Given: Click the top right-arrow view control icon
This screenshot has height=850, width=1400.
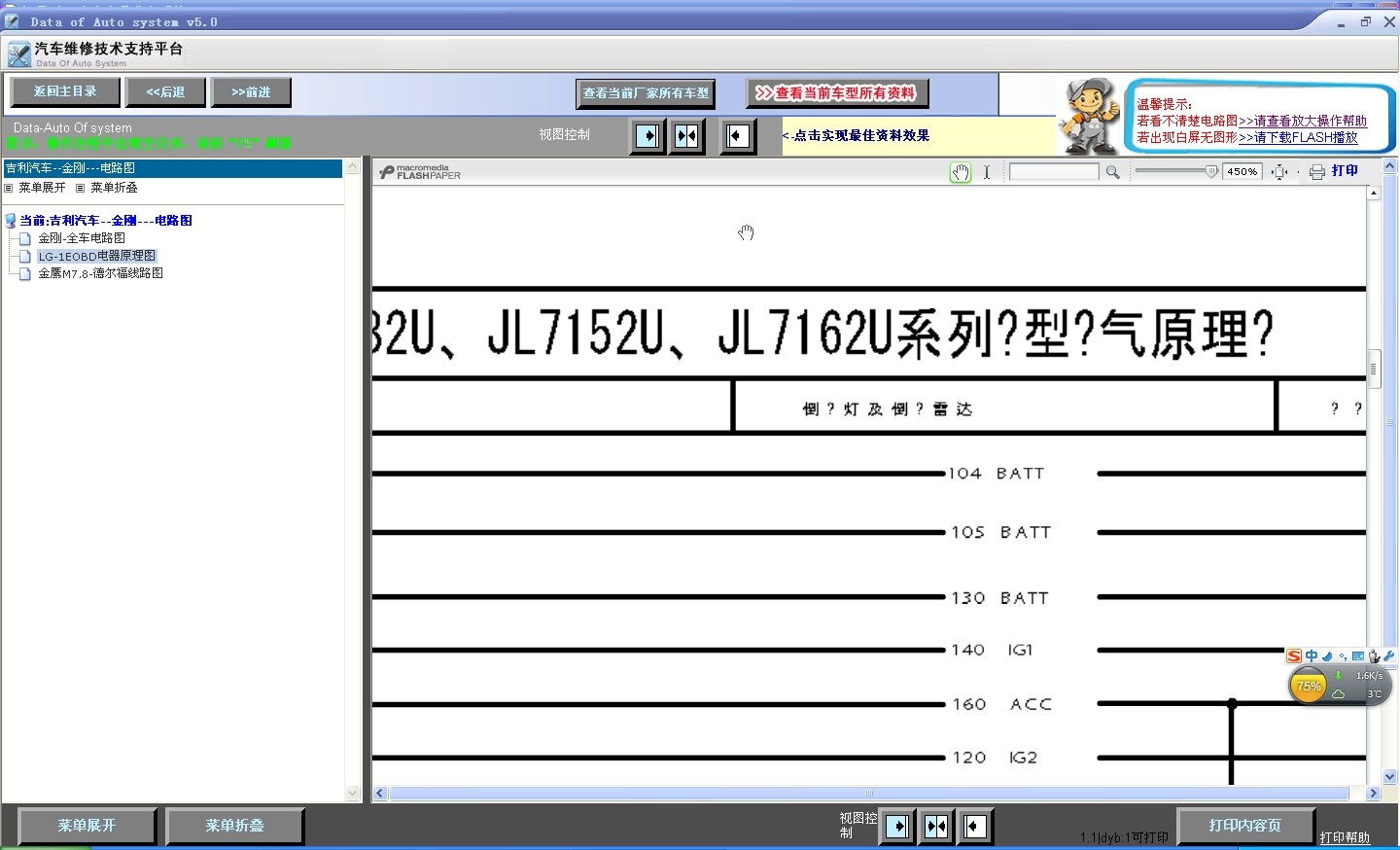Looking at the screenshot, I should 647,136.
